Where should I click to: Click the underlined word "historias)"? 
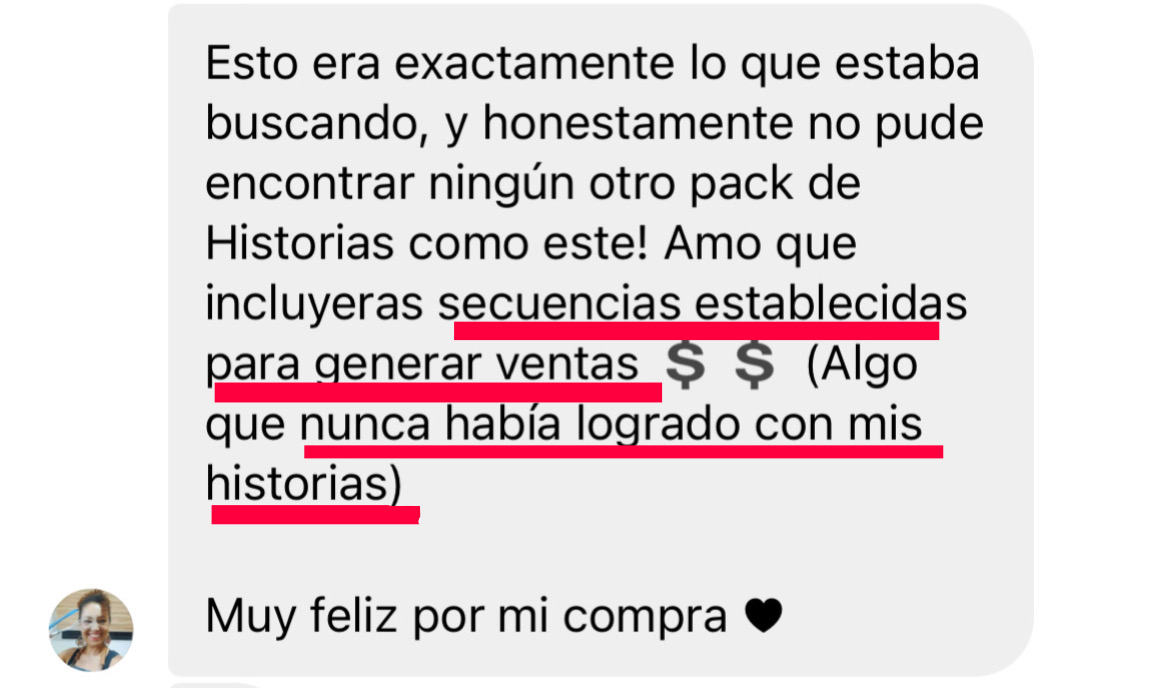pos(304,484)
